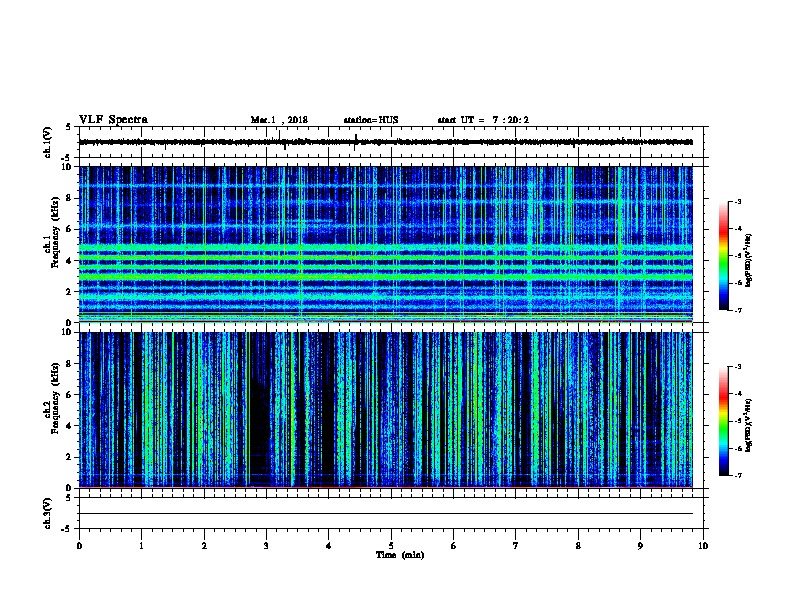Click the time axis tick label "3"

tap(266, 546)
